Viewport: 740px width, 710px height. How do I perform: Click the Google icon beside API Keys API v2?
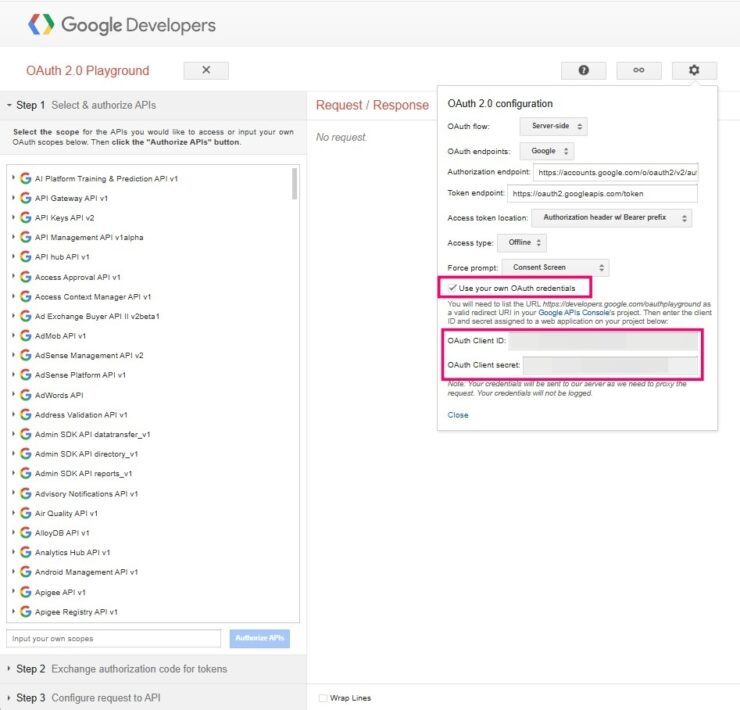point(25,217)
